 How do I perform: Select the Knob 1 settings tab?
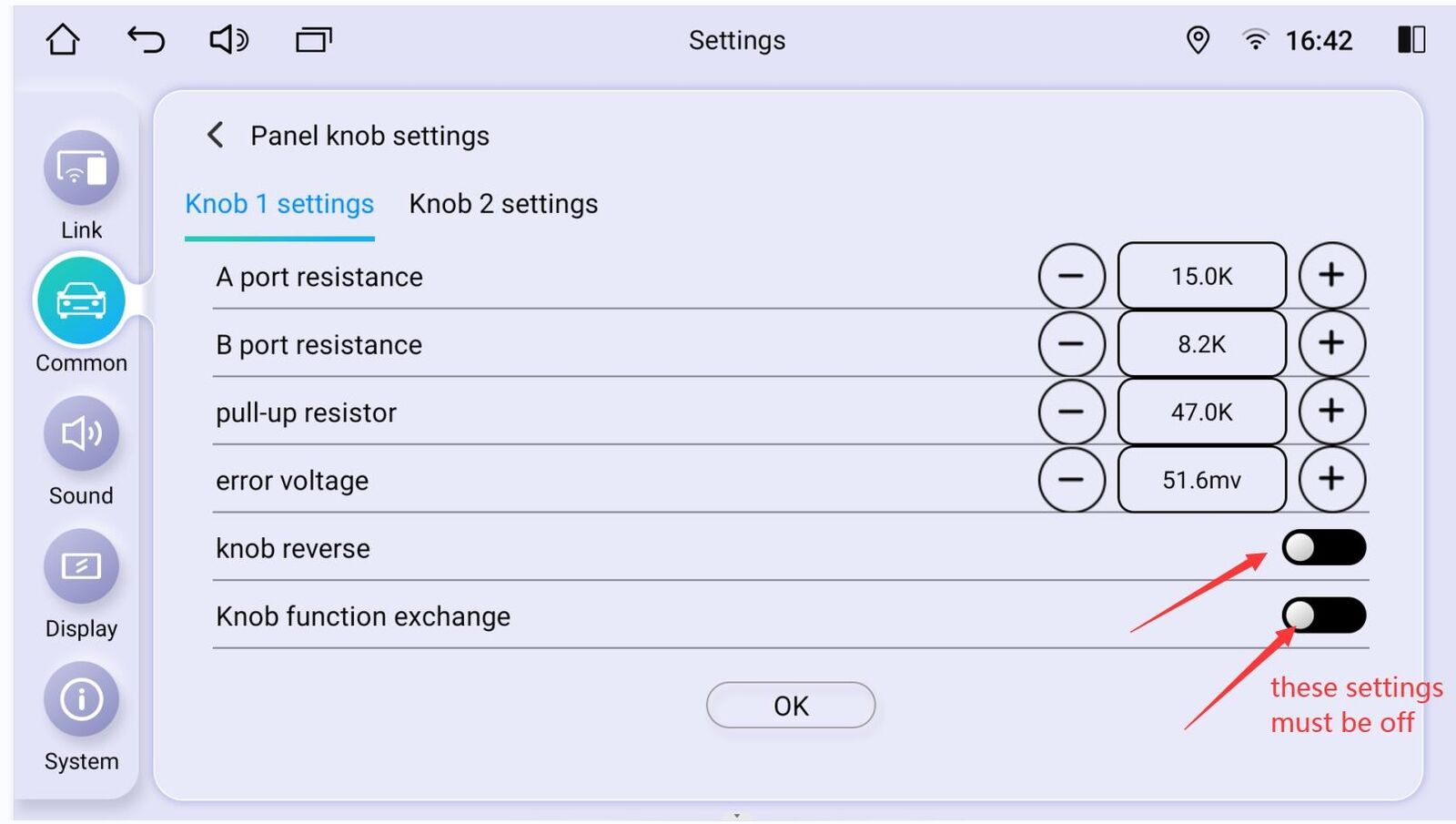[279, 204]
